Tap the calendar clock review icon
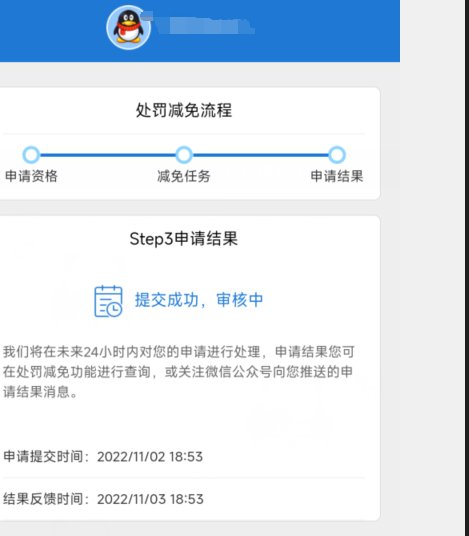 [x=108, y=301]
